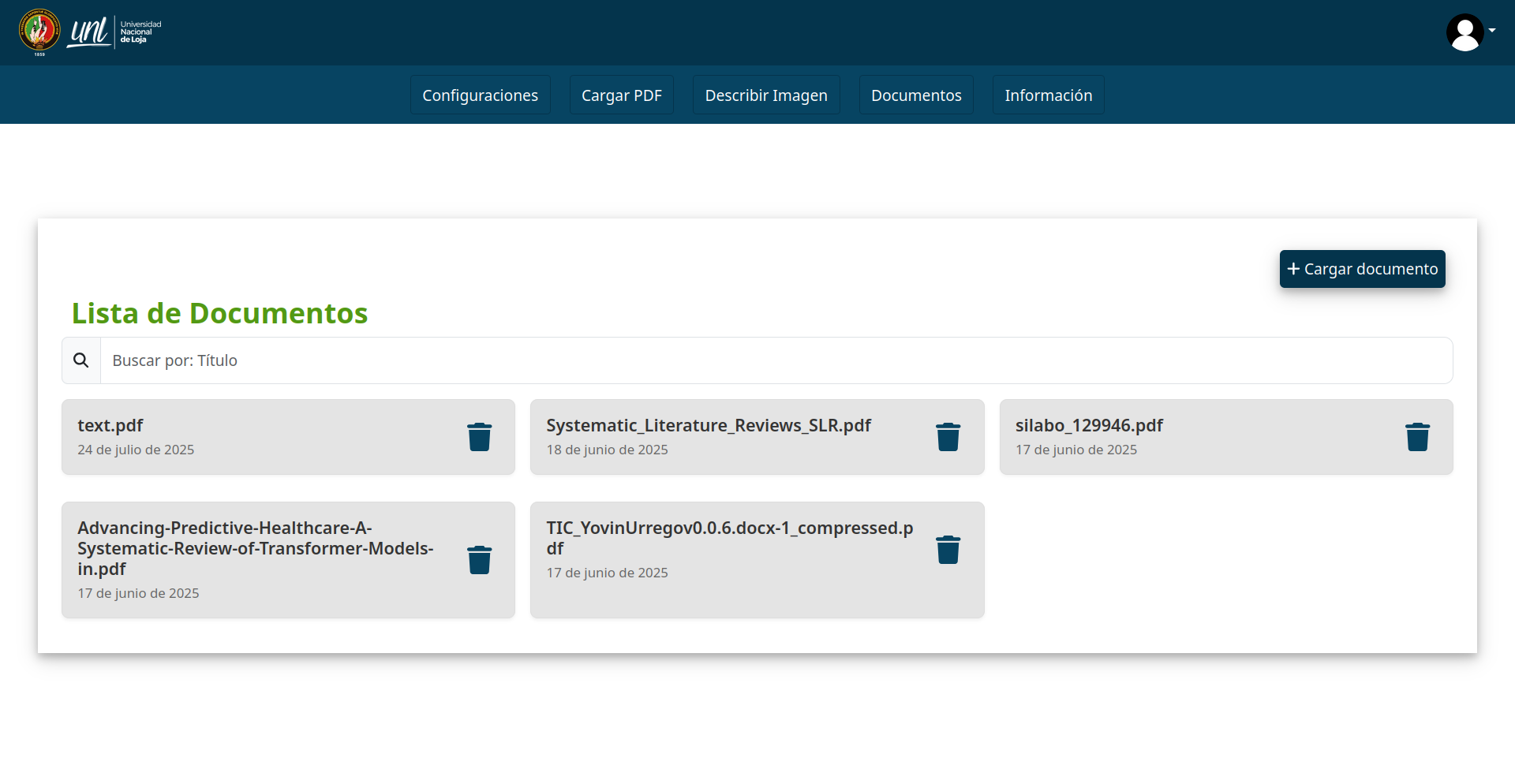The image size is (1515, 784).
Task: Delete the text.pdf document
Action: [479, 437]
